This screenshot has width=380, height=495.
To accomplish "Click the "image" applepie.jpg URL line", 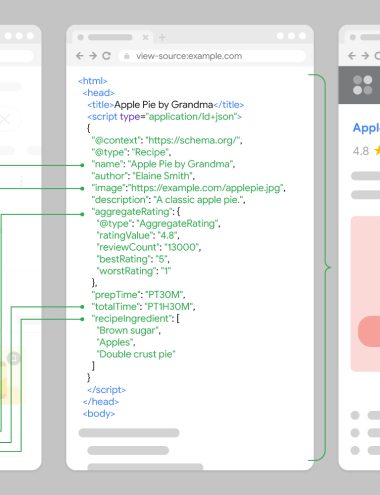I will click(x=189, y=188).
